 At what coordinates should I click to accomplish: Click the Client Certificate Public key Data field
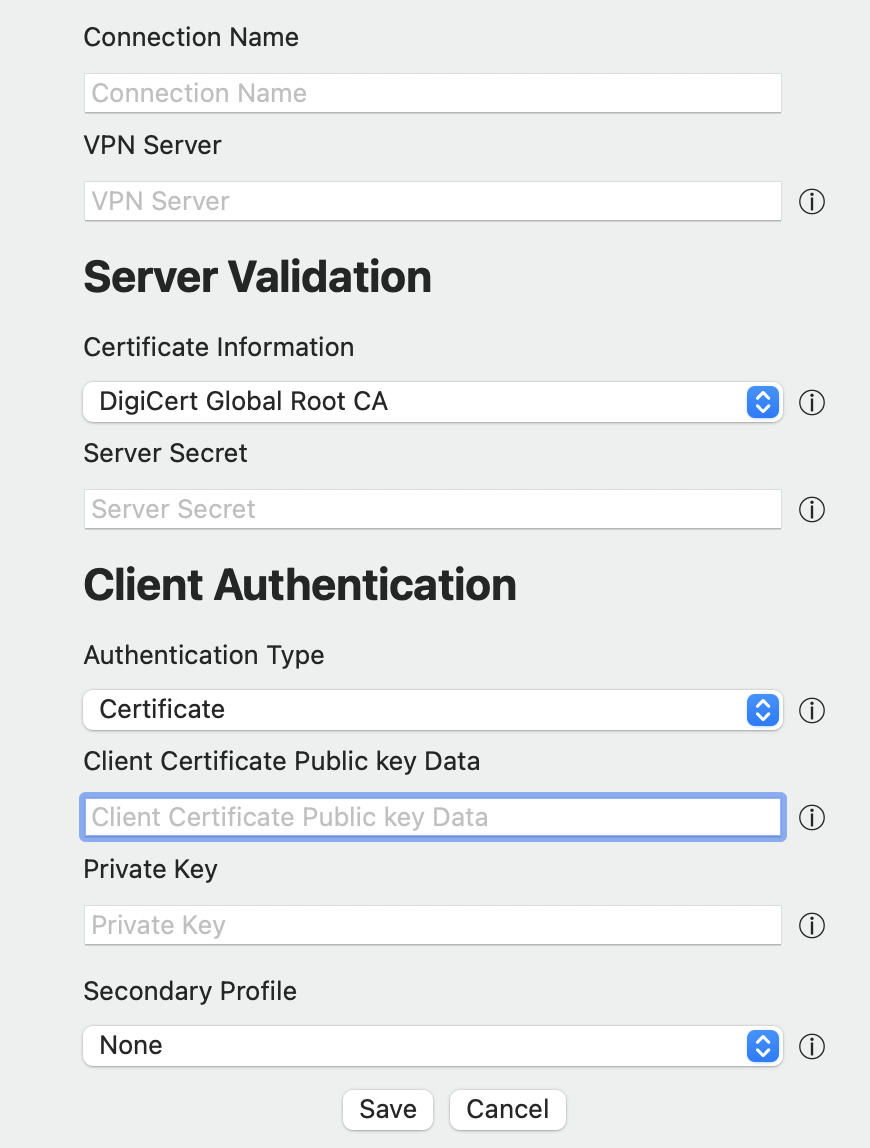433,817
